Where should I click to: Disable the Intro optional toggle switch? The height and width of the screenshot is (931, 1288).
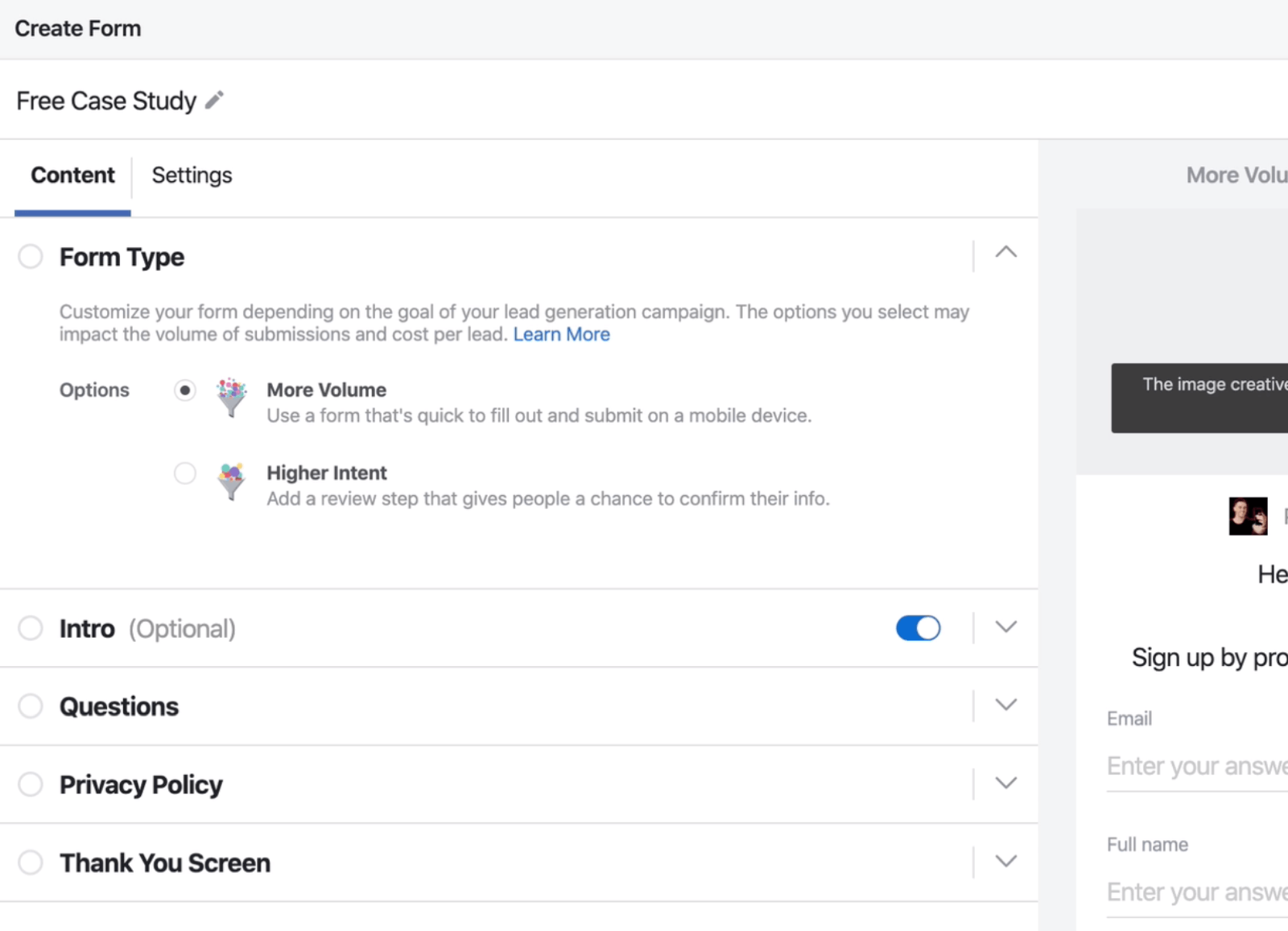click(x=918, y=628)
